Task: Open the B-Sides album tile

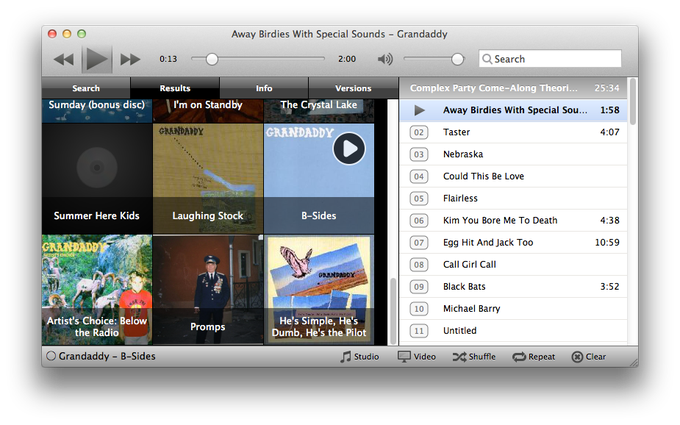Action: point(319,179)
